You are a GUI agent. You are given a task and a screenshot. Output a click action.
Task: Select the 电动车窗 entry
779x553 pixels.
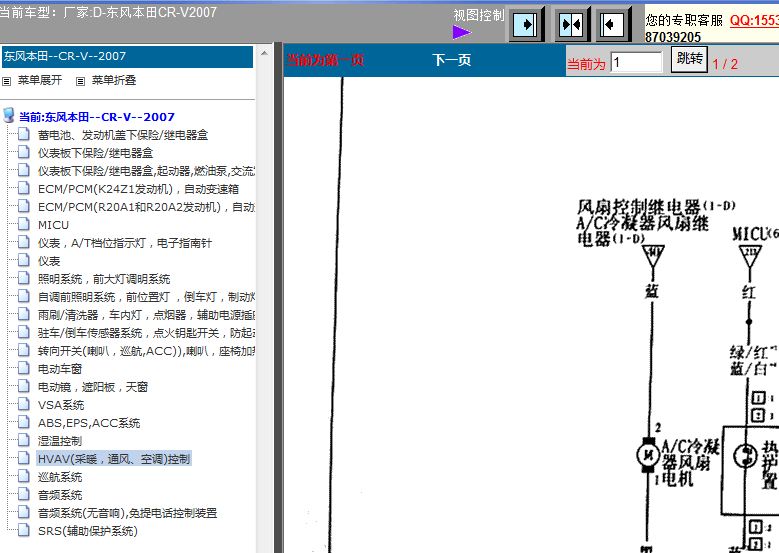coord(60,369)
